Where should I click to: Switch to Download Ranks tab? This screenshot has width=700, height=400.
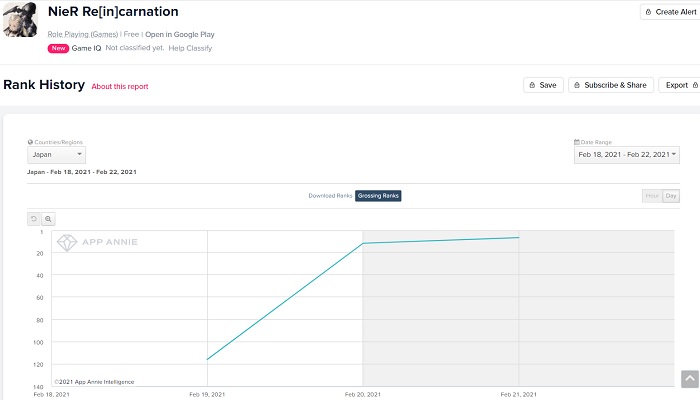[x=330, y=196]
